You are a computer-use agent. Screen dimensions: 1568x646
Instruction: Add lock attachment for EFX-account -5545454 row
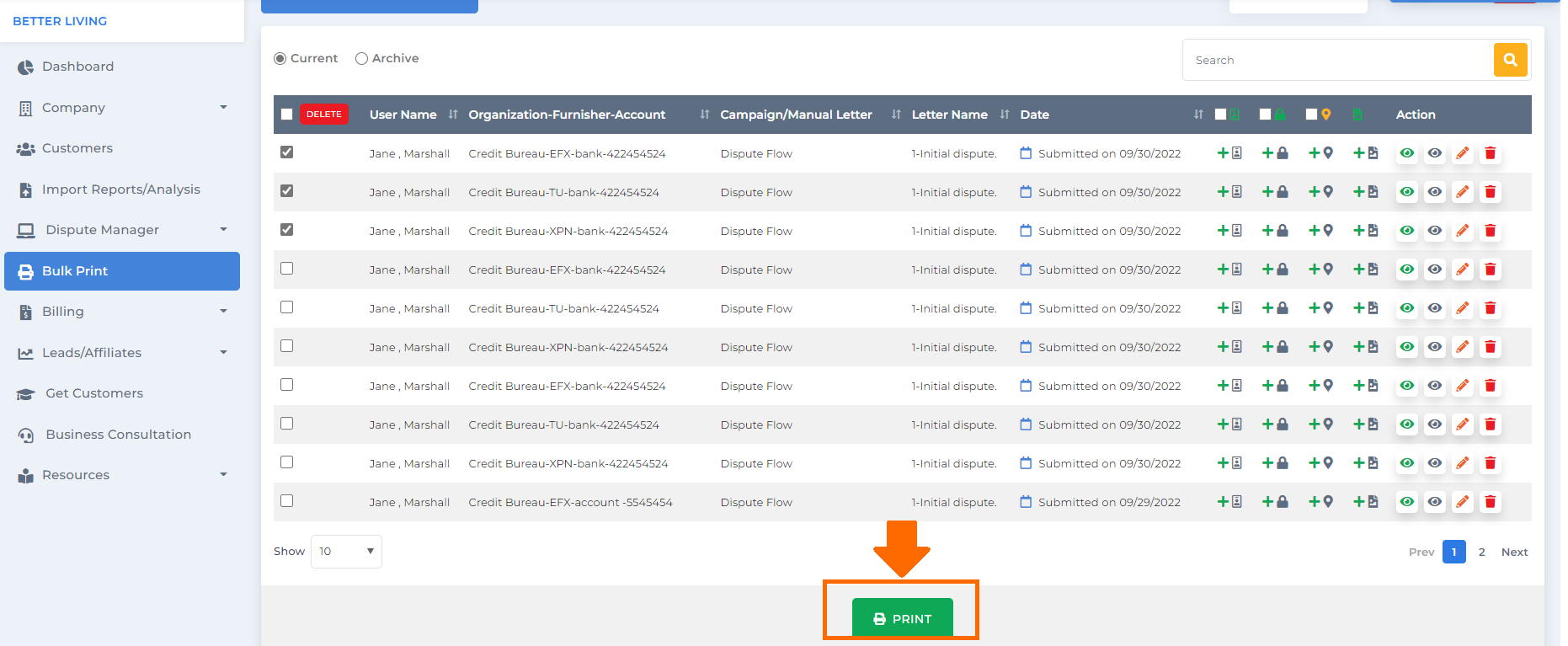(x=1275, y=502)
